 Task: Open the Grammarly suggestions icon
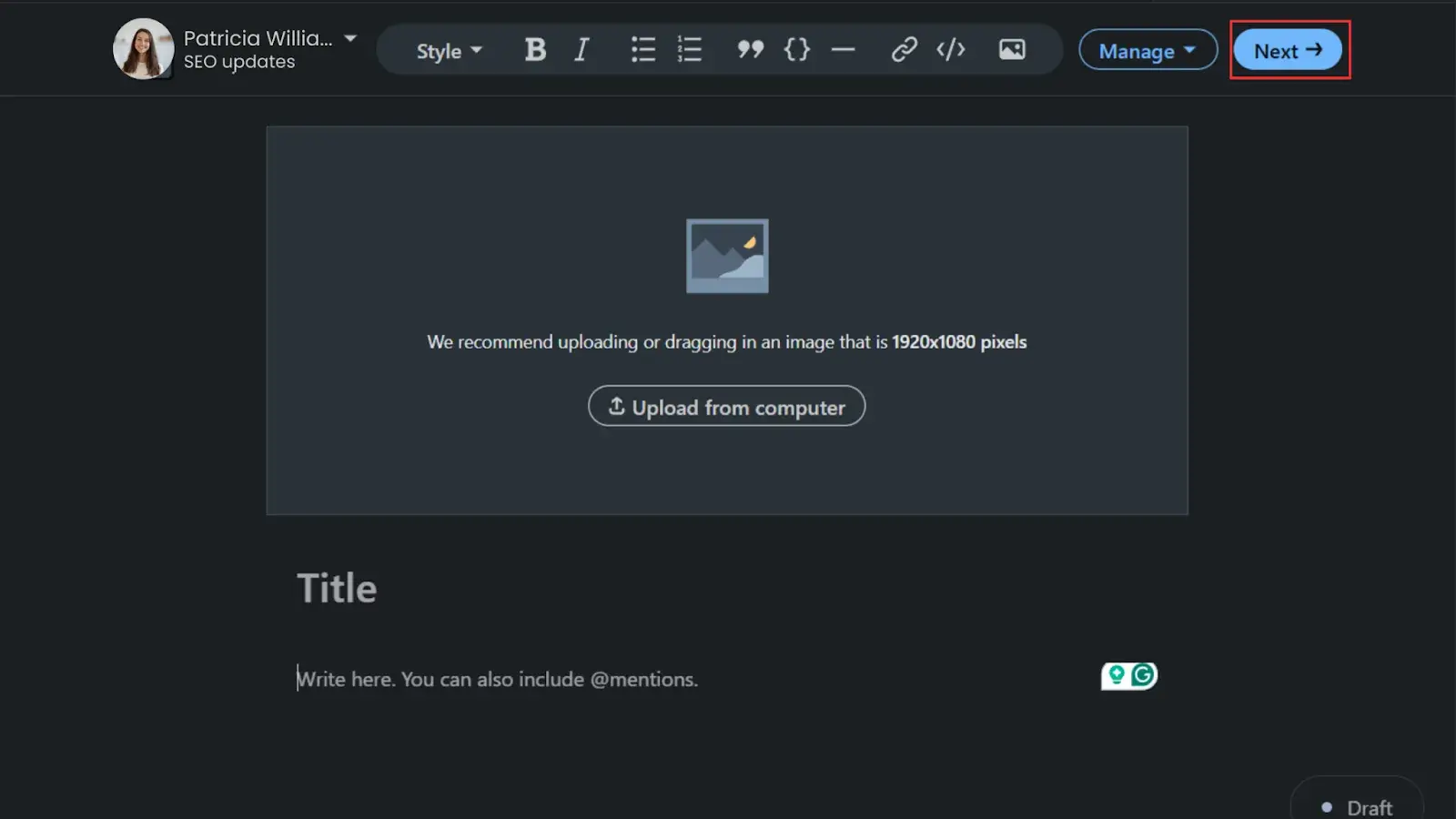(1142, 674)
